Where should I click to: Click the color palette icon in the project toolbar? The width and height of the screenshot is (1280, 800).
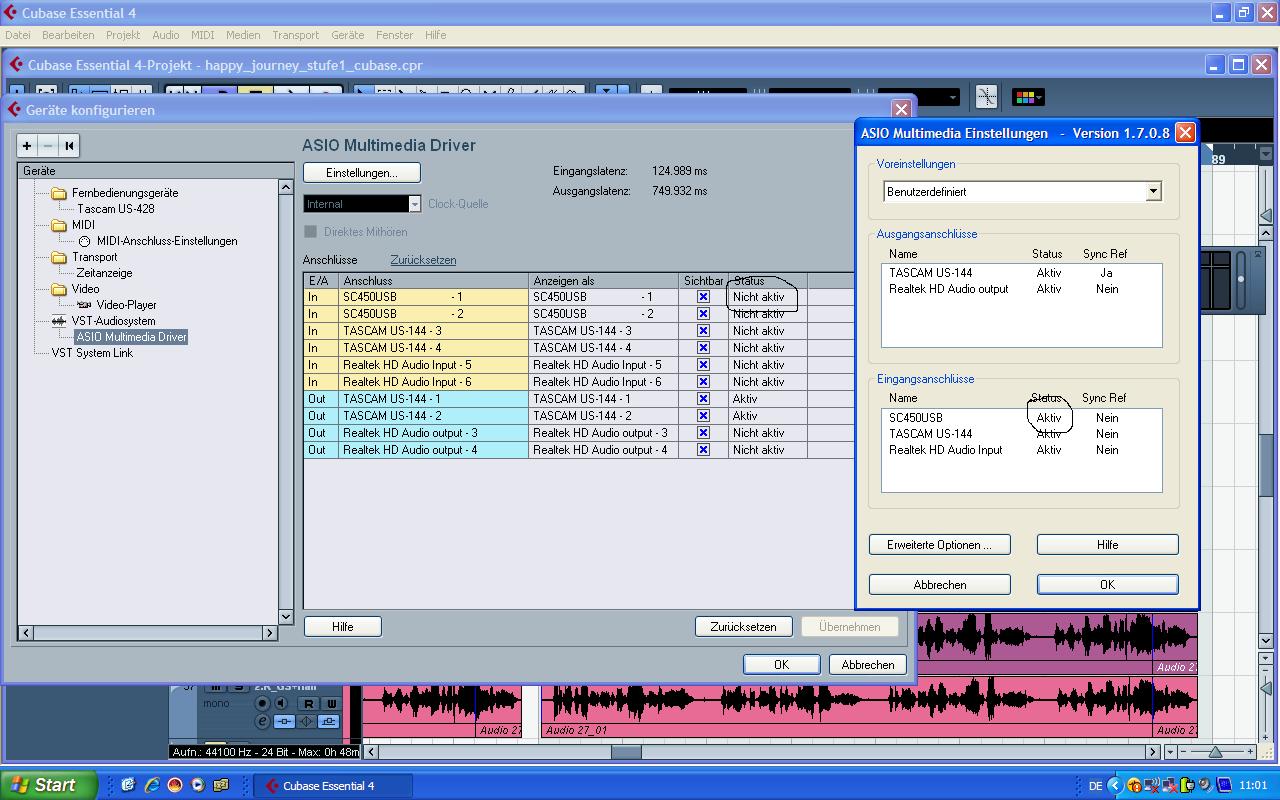pos(1023,97)
